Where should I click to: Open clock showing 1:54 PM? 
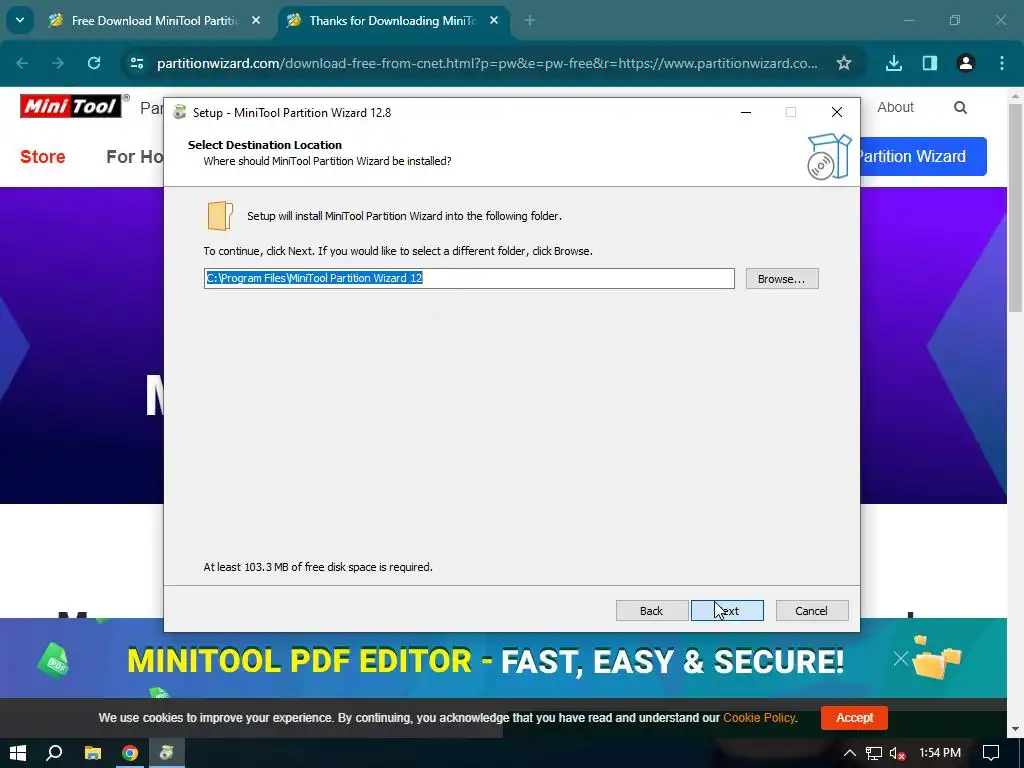940,753
